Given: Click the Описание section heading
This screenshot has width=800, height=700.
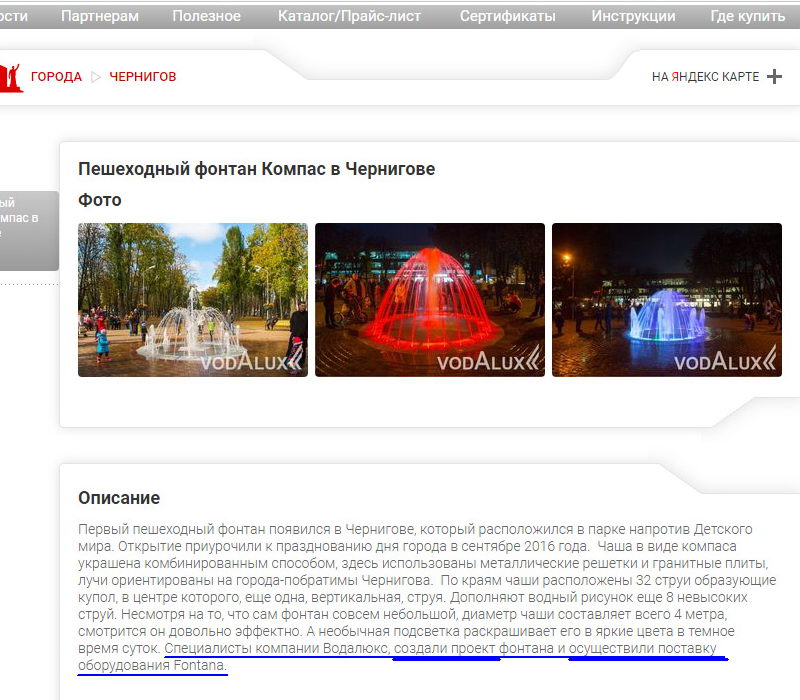Looking at the screenshot, I should coord(119,498).
